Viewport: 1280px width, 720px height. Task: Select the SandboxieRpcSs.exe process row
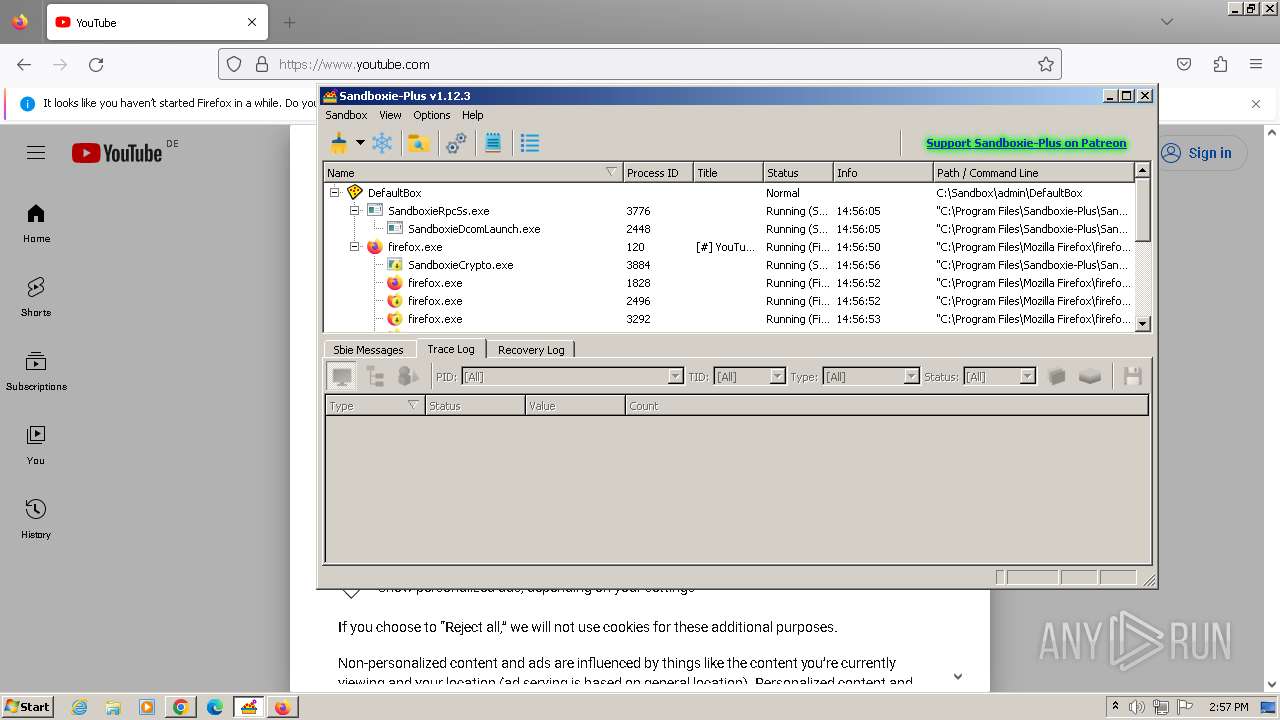tap(729, 211)
